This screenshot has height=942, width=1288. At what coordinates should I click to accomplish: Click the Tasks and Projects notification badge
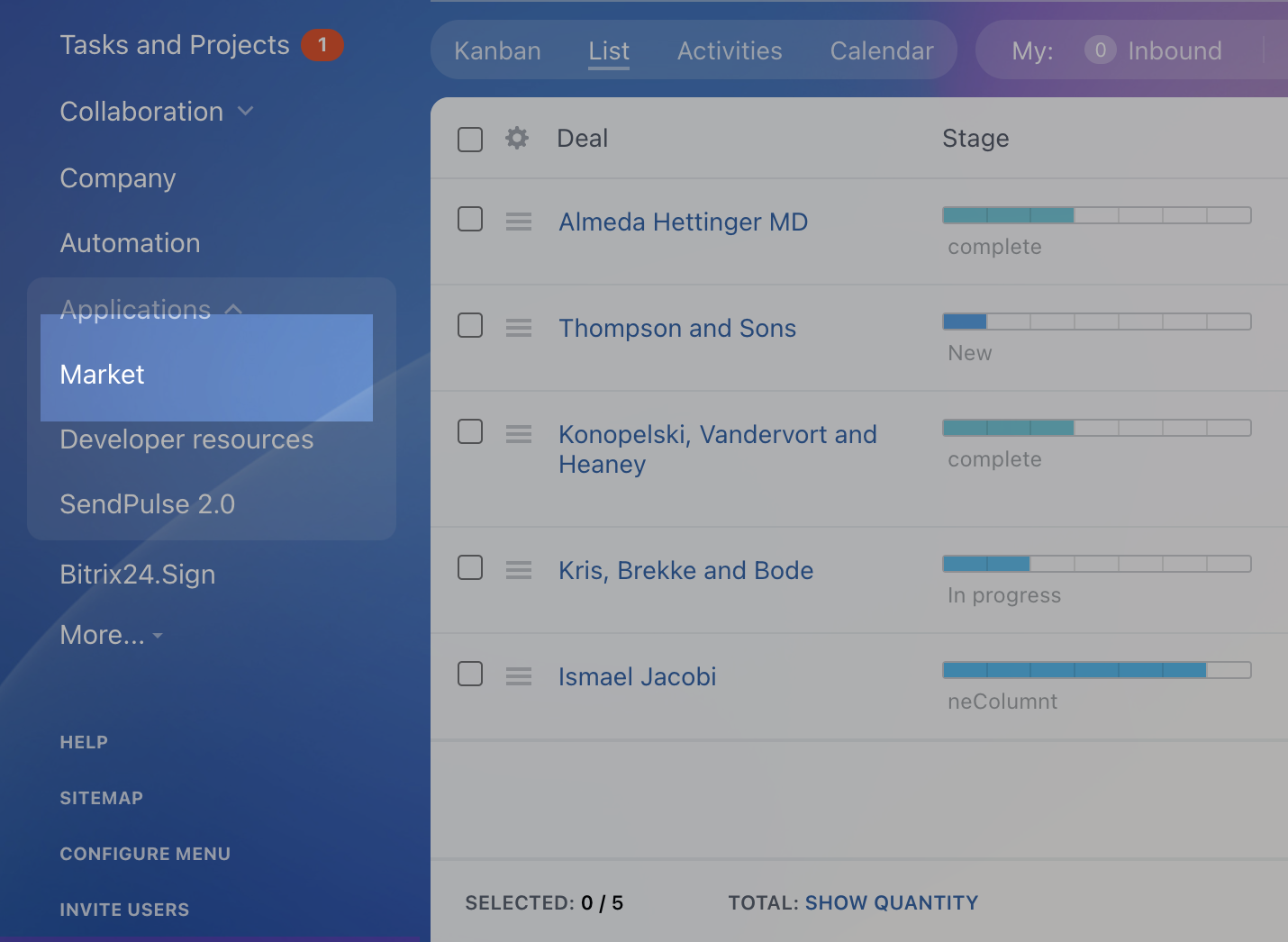coord(322,45)
